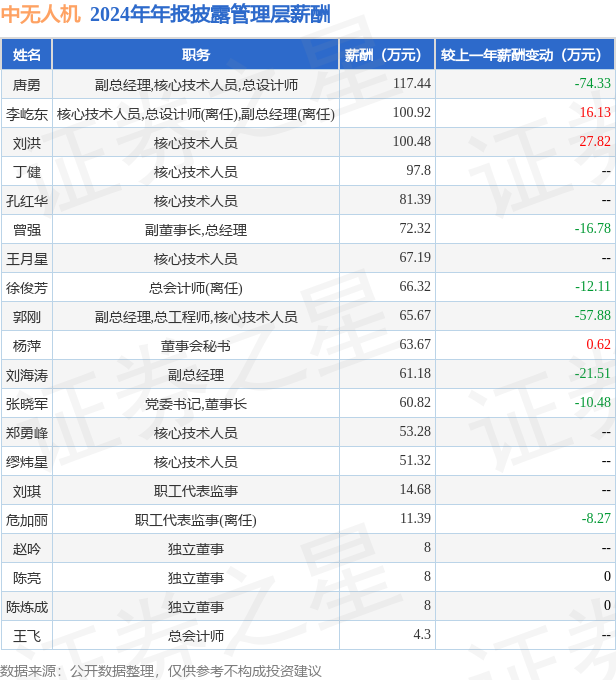616x680 pixels.
Task: Select the name cell 丁健
Action: 26,172
